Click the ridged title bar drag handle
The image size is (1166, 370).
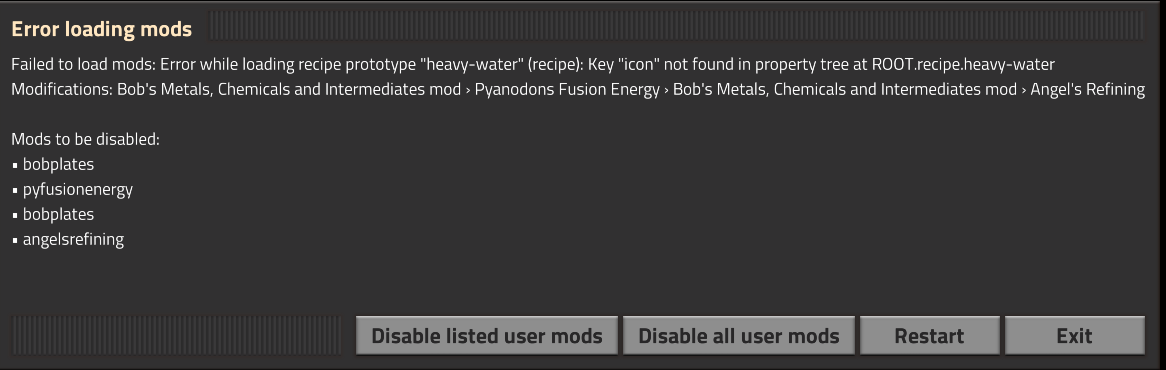click(677, 26)
